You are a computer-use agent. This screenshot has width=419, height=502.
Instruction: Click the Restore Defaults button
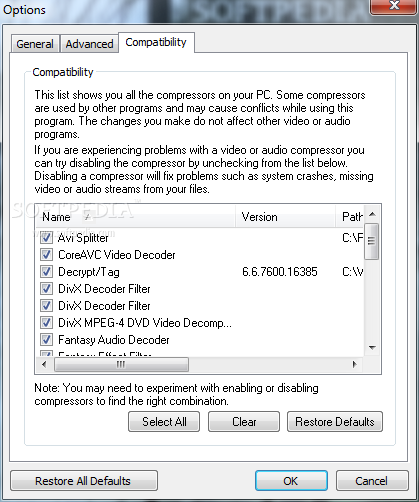point(335,422)
